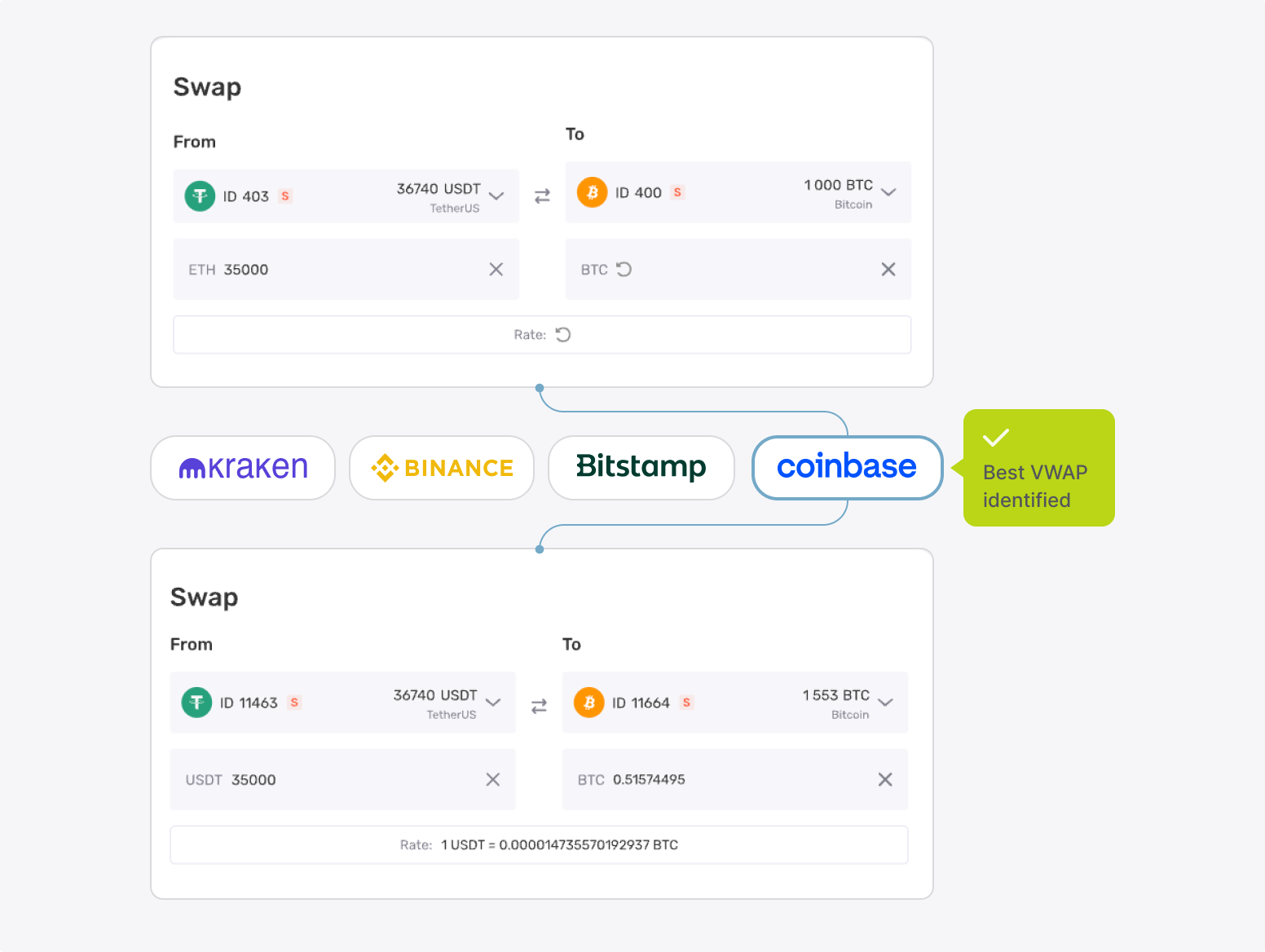Select the Binance exchange

tap(442, 468)
